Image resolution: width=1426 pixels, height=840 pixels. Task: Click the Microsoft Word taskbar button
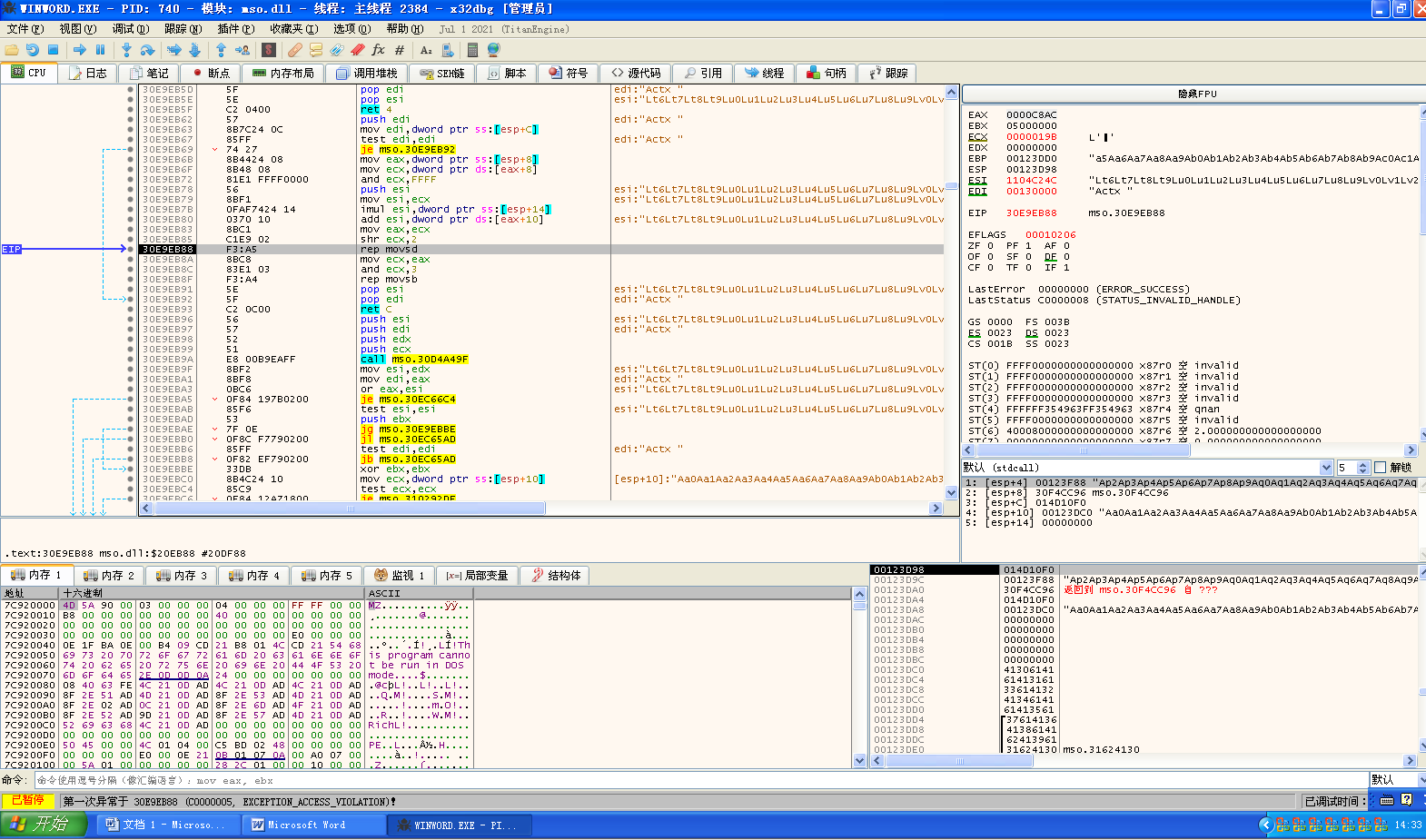tap(298, 825)
